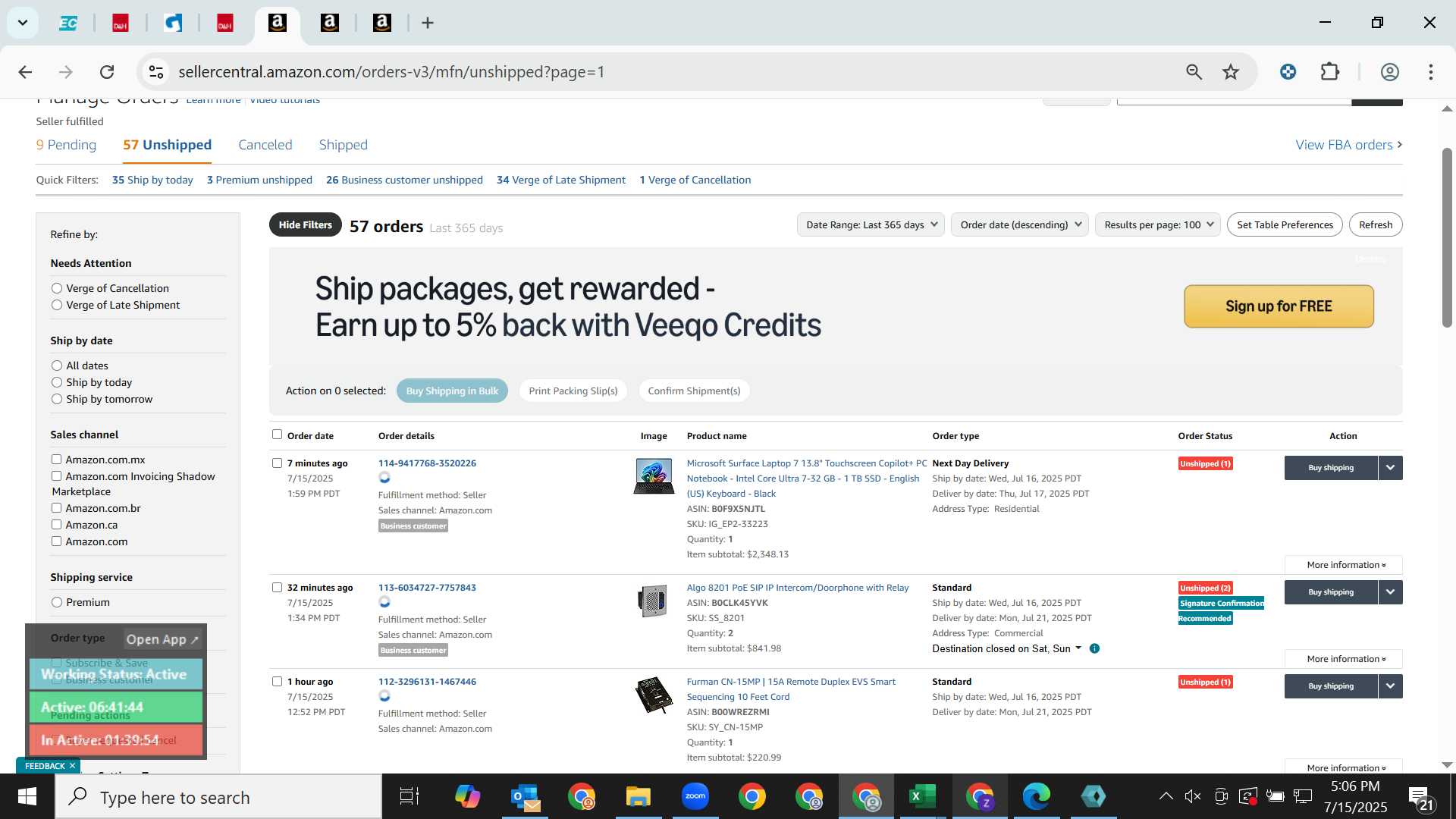
Task: Expand Buy shipping arrow for Surface Laptop order
Action: tap(1390, 468)
